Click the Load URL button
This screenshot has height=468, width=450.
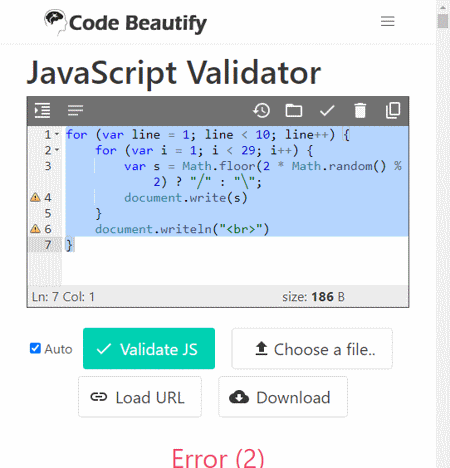point(140,397)
